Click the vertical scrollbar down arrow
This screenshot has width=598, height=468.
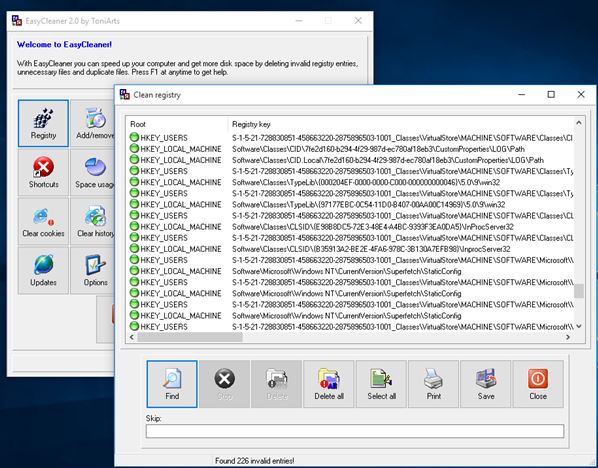click(579, 326)
